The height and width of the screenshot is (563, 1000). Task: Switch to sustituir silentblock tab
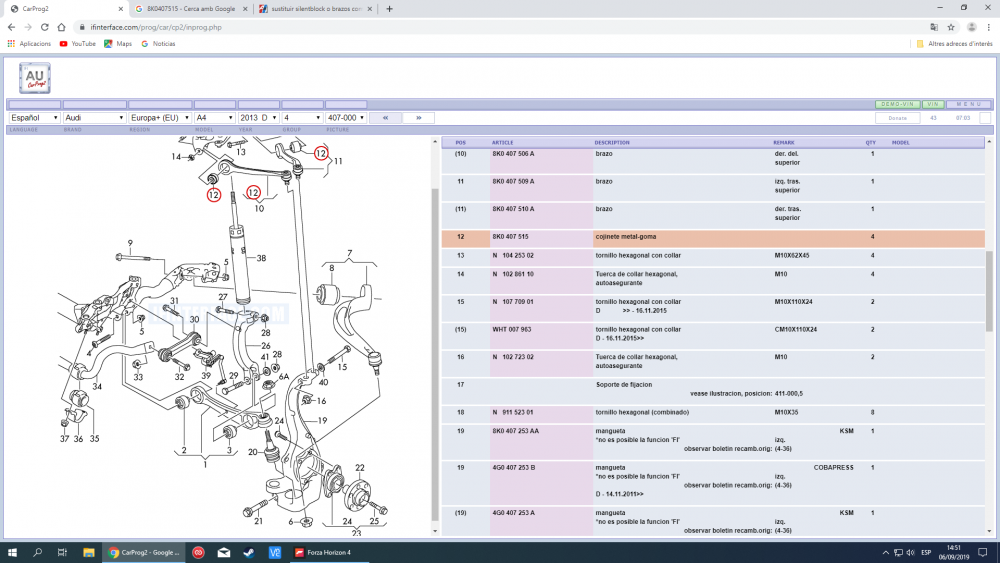(x=316, y=9)
